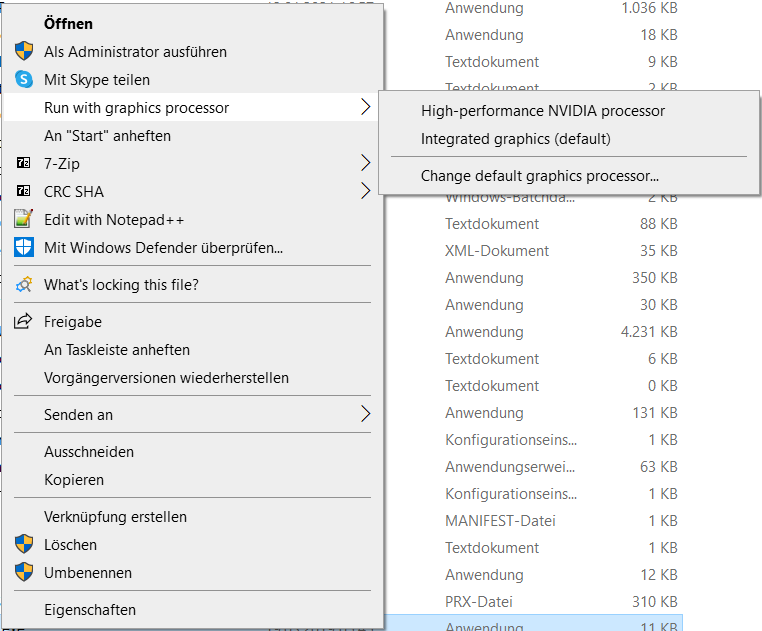This screenshot has width=762, height=631.
Task: Click the 7-Zip icon
Action: 23,163
